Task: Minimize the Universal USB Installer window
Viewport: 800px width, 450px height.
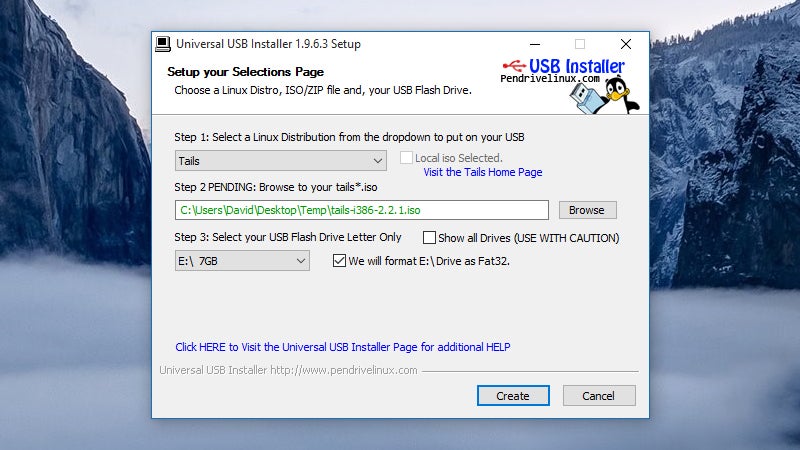Action: [535, 44]
